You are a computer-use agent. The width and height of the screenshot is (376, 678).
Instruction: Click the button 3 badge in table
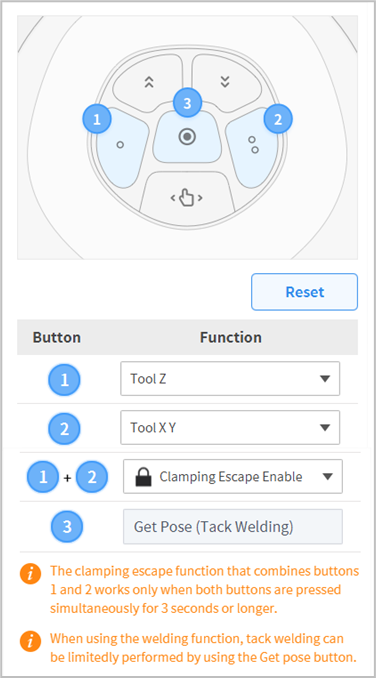67,527
